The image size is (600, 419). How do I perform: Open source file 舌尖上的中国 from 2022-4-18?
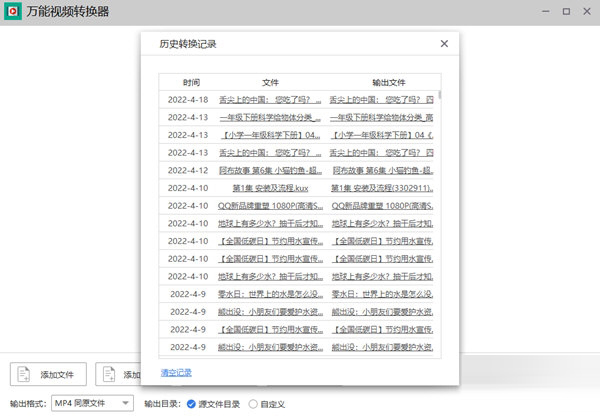pos(270,100)
